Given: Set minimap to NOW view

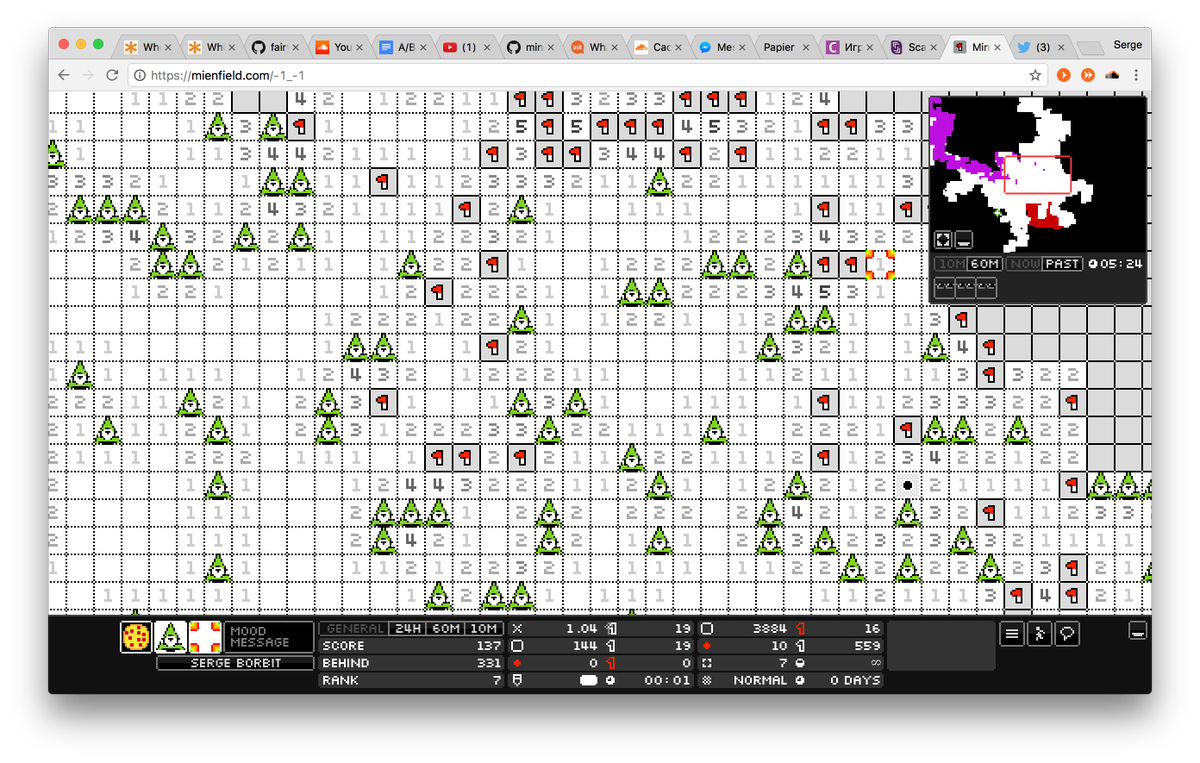Looking at the screenshot, I should [1023, 264].
